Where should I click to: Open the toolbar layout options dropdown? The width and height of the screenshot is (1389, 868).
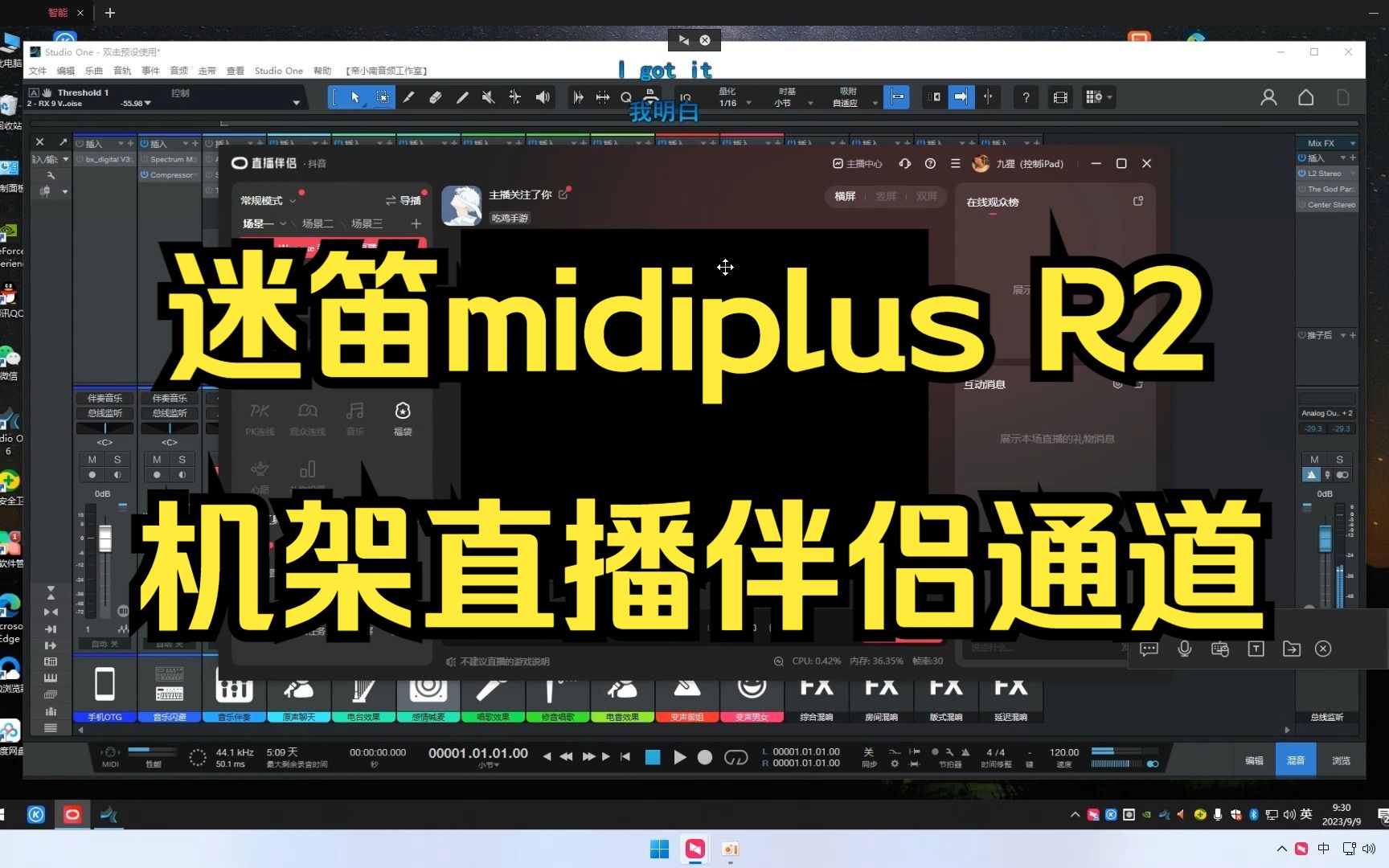click(1098, 97)
